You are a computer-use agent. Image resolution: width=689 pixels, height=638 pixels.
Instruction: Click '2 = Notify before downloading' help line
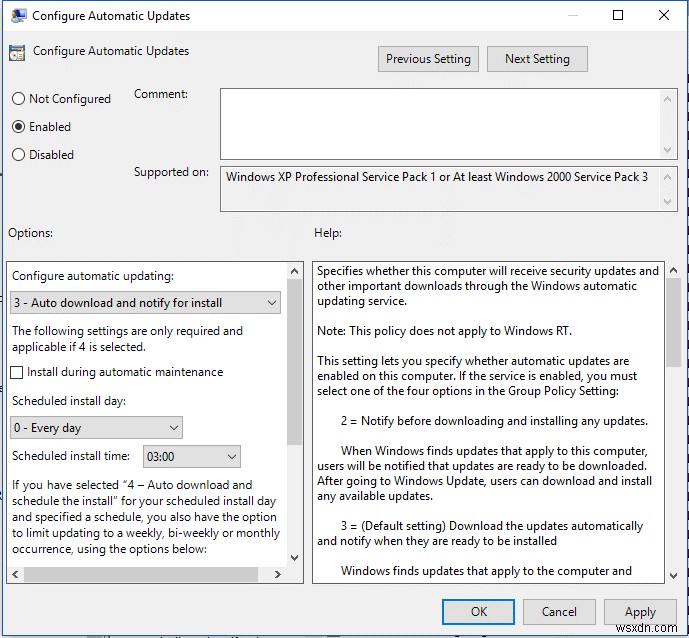click(494, 421)
